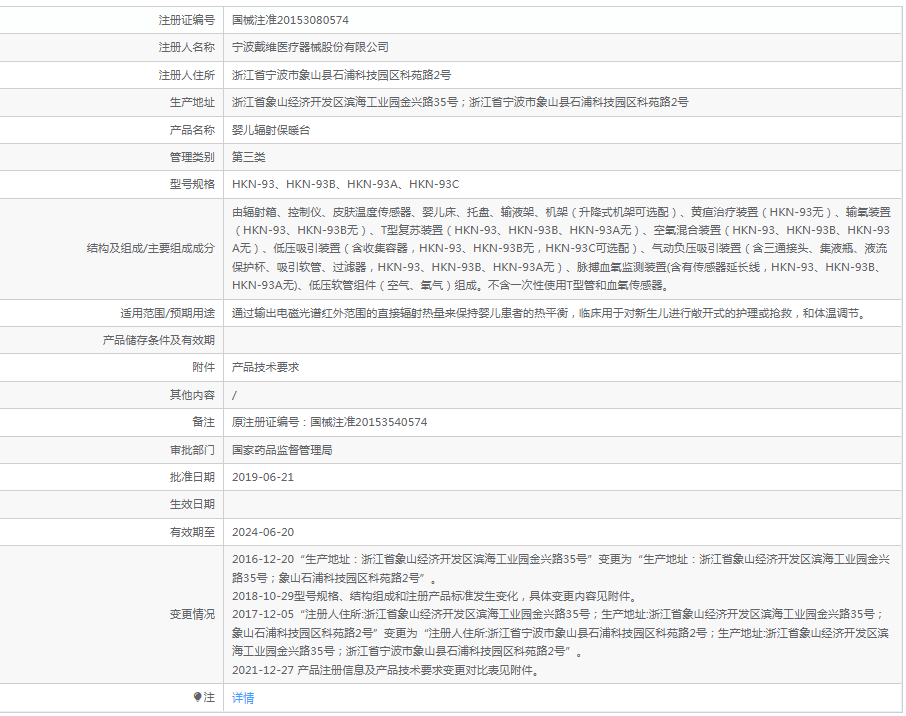906x716 pixels.
Task: Select the 产品技术要求 attachment text
Action: tap(265, 368)
